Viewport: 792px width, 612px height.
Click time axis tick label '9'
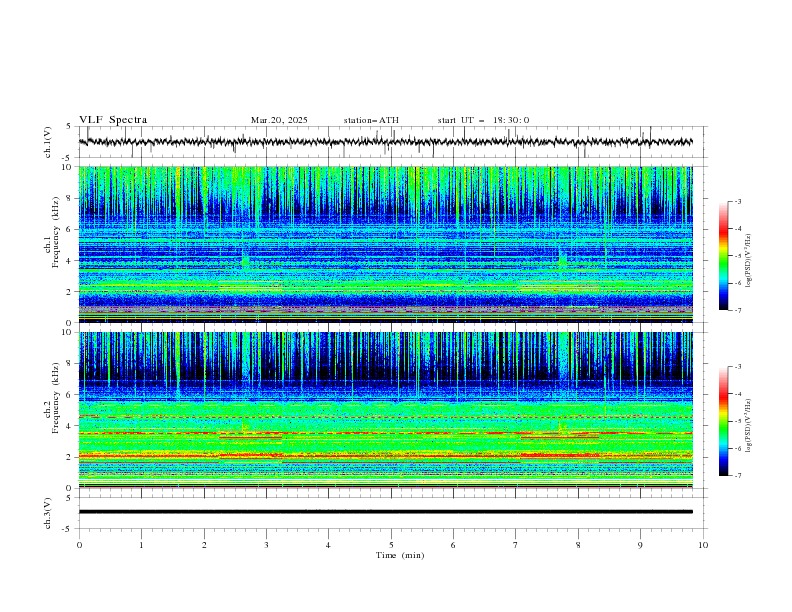tap(640, 545)
